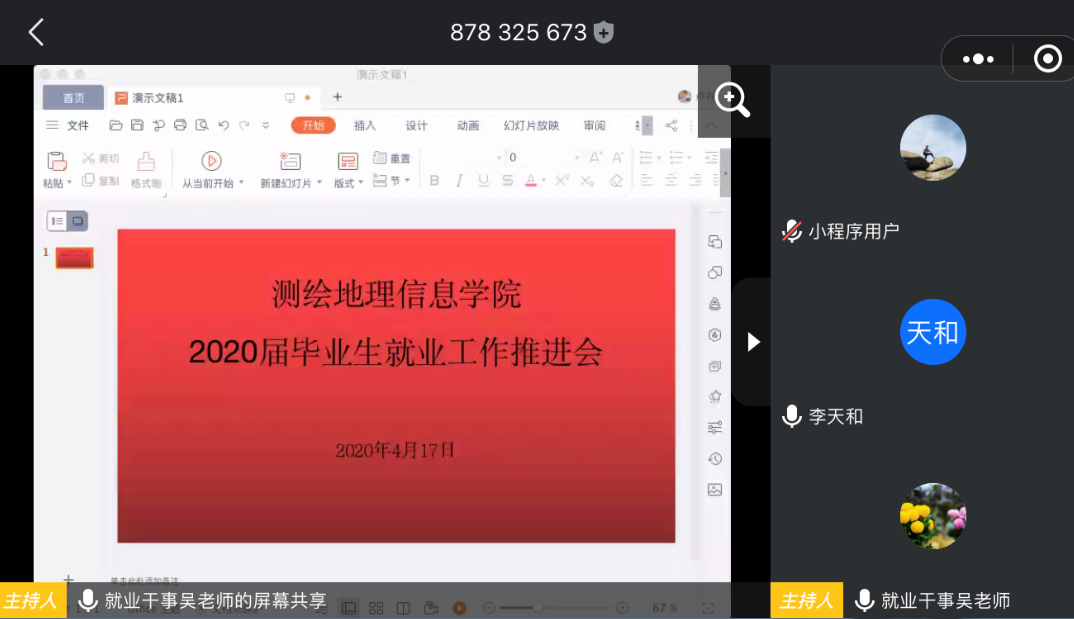1074x619 pixels.
Task: Click the save disk icon in WPS
Action: pyautogui.click(x=137, y=125)
